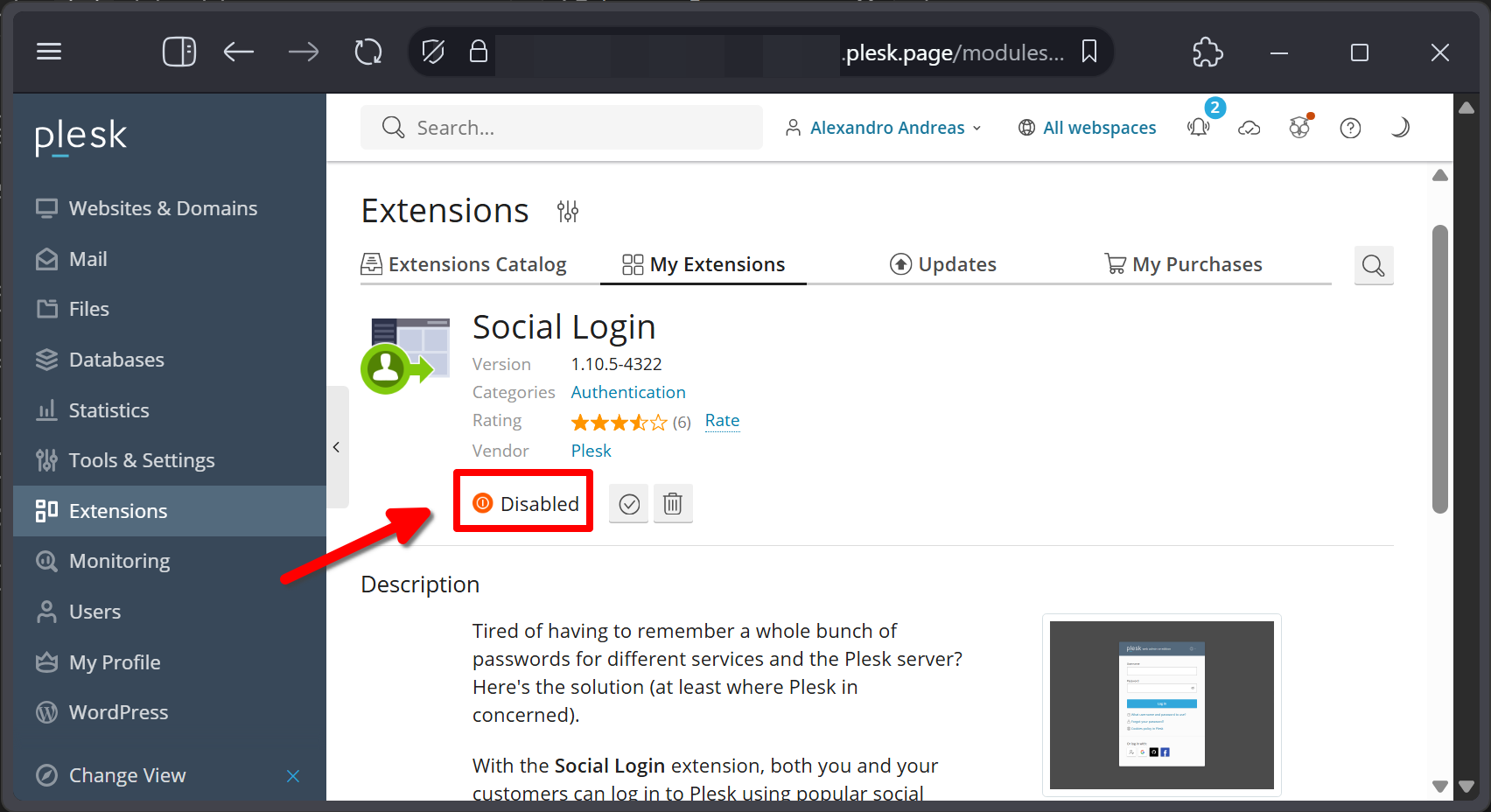Screen dimensions: 1491x812
Task: Open the cloud icon in the header
Action: coord(1249,129)
